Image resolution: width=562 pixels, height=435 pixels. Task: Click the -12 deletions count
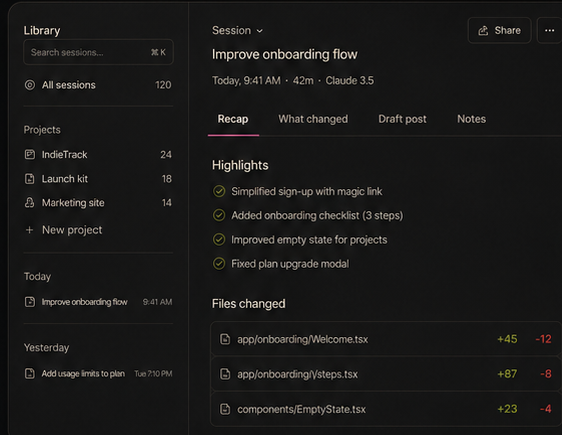point(543,339)
